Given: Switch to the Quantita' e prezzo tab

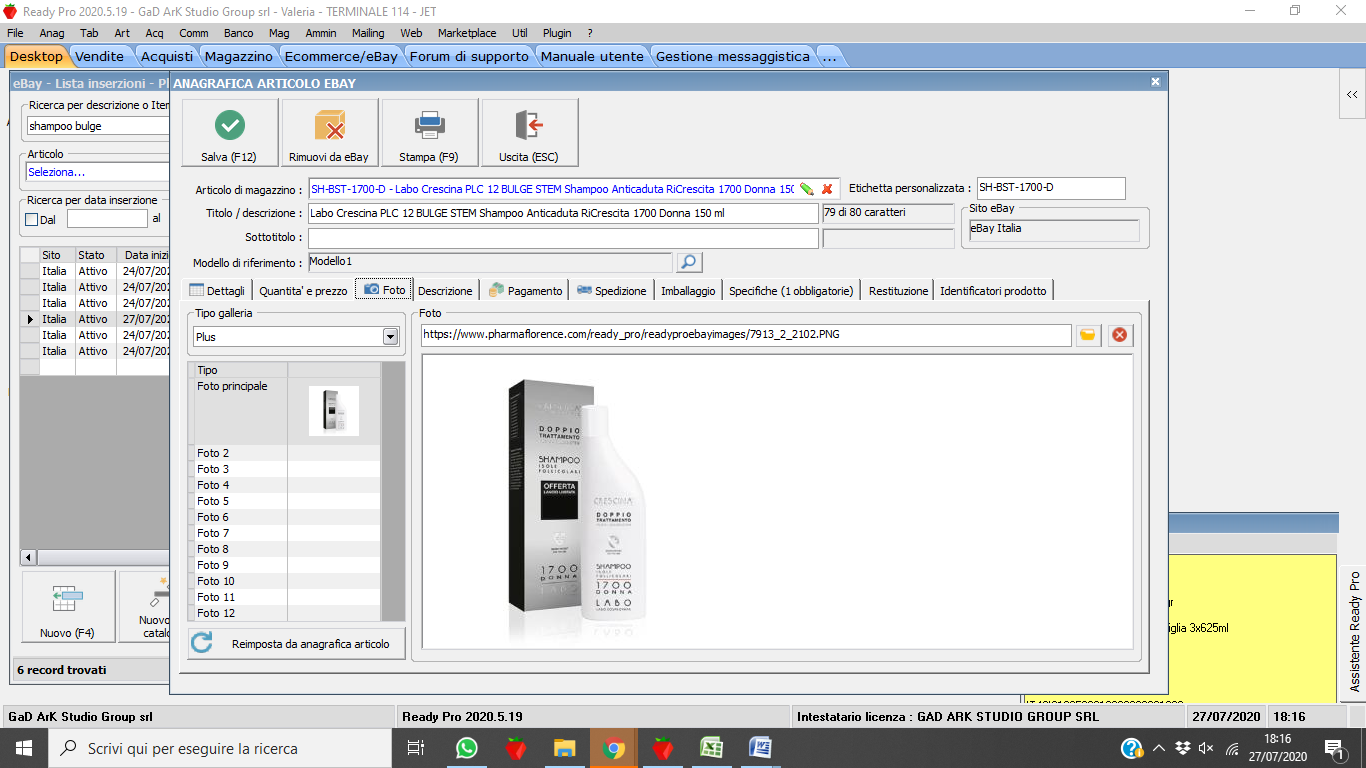Looking at the screenshot, I should coord(303,291).
